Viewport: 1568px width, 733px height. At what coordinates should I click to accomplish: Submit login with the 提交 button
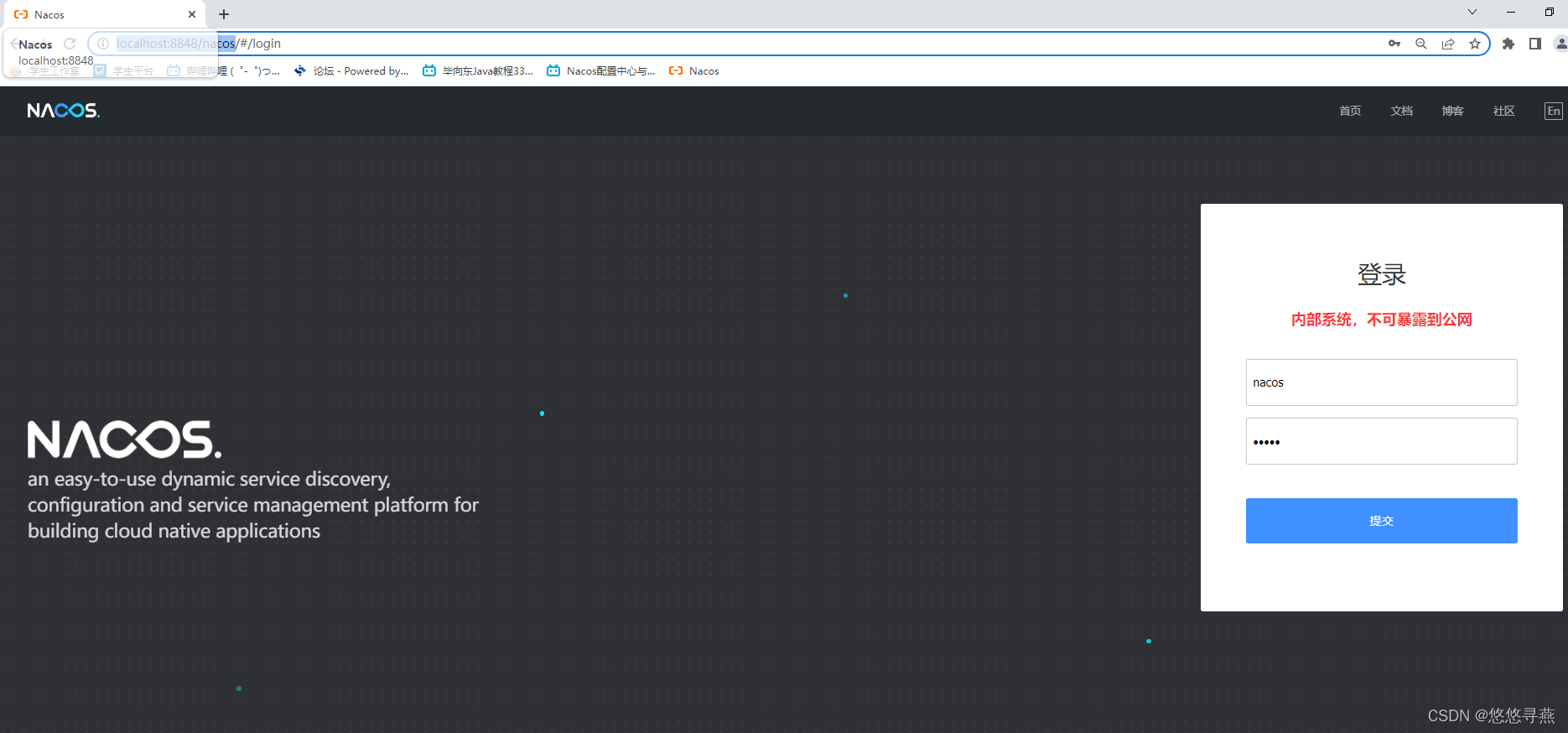1381,521
